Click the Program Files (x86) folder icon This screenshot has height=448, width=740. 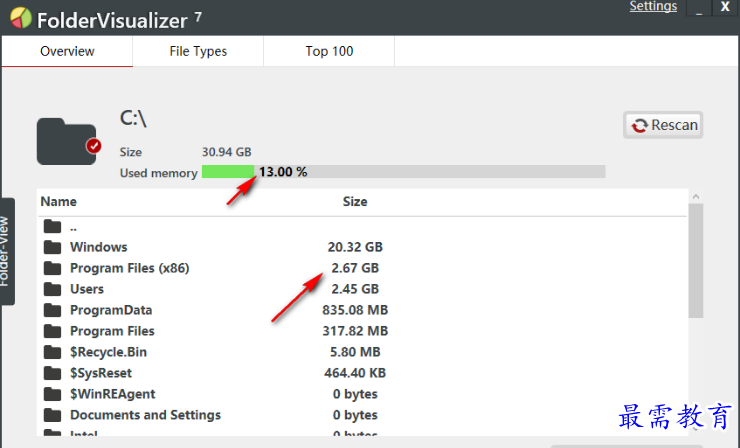tap(52, 268)
